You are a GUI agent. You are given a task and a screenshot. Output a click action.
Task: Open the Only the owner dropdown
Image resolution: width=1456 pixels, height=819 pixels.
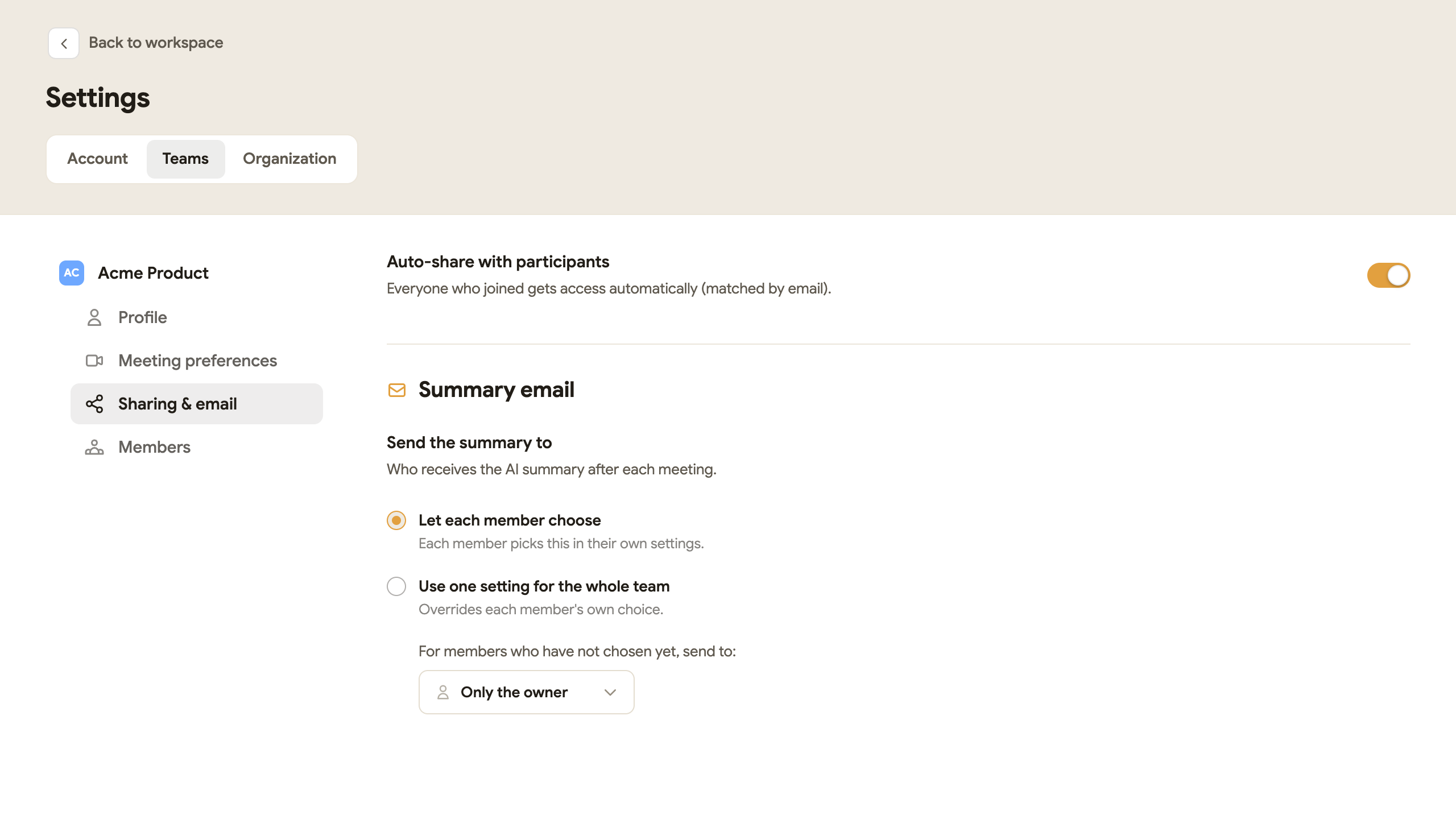pos(527,692)
